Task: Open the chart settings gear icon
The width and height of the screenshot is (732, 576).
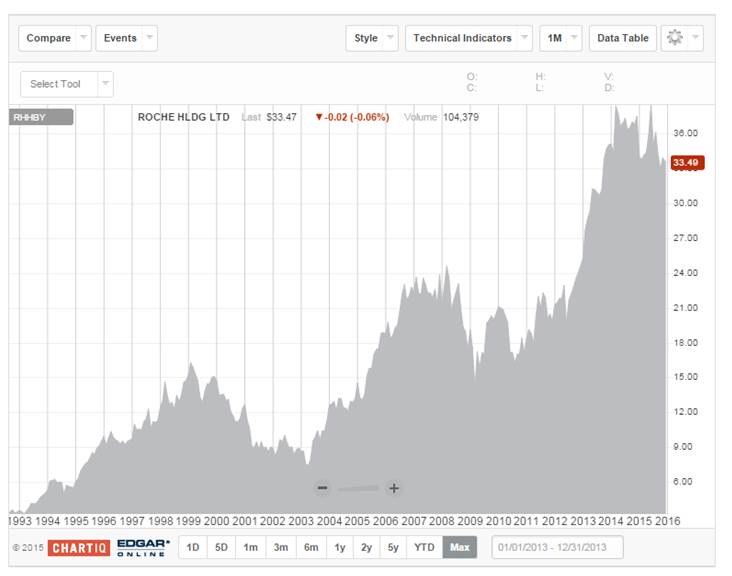Action: [675, 38]
